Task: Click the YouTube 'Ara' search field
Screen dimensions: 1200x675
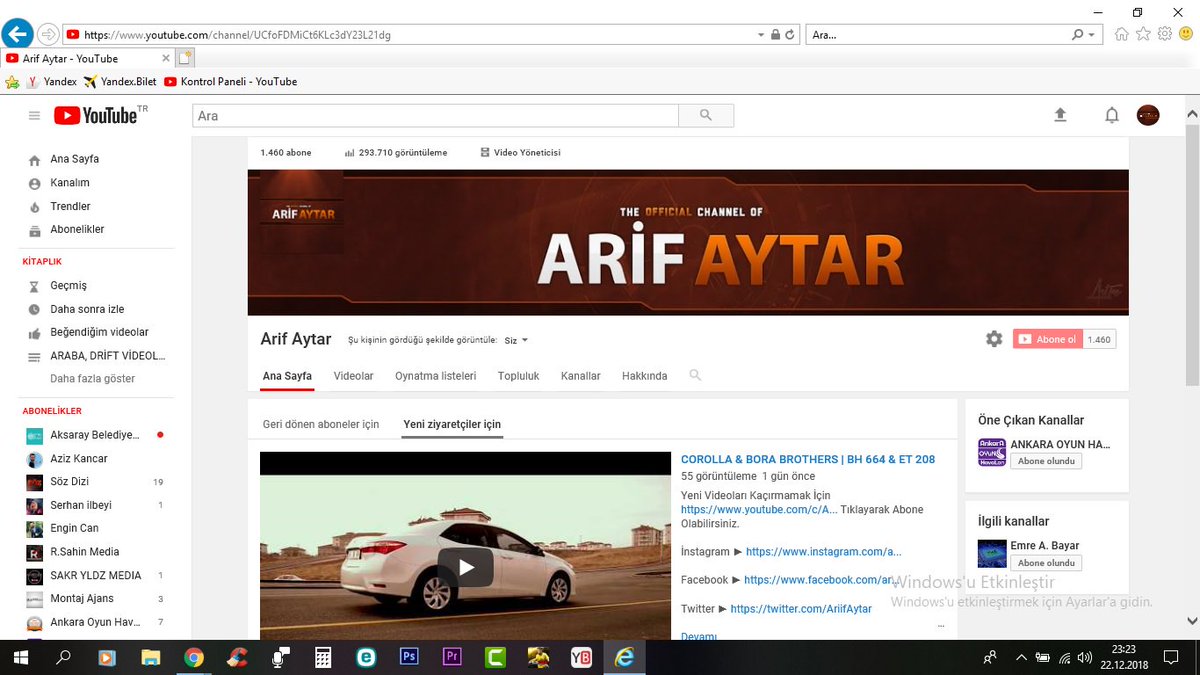Action: [x=435, y=116]
